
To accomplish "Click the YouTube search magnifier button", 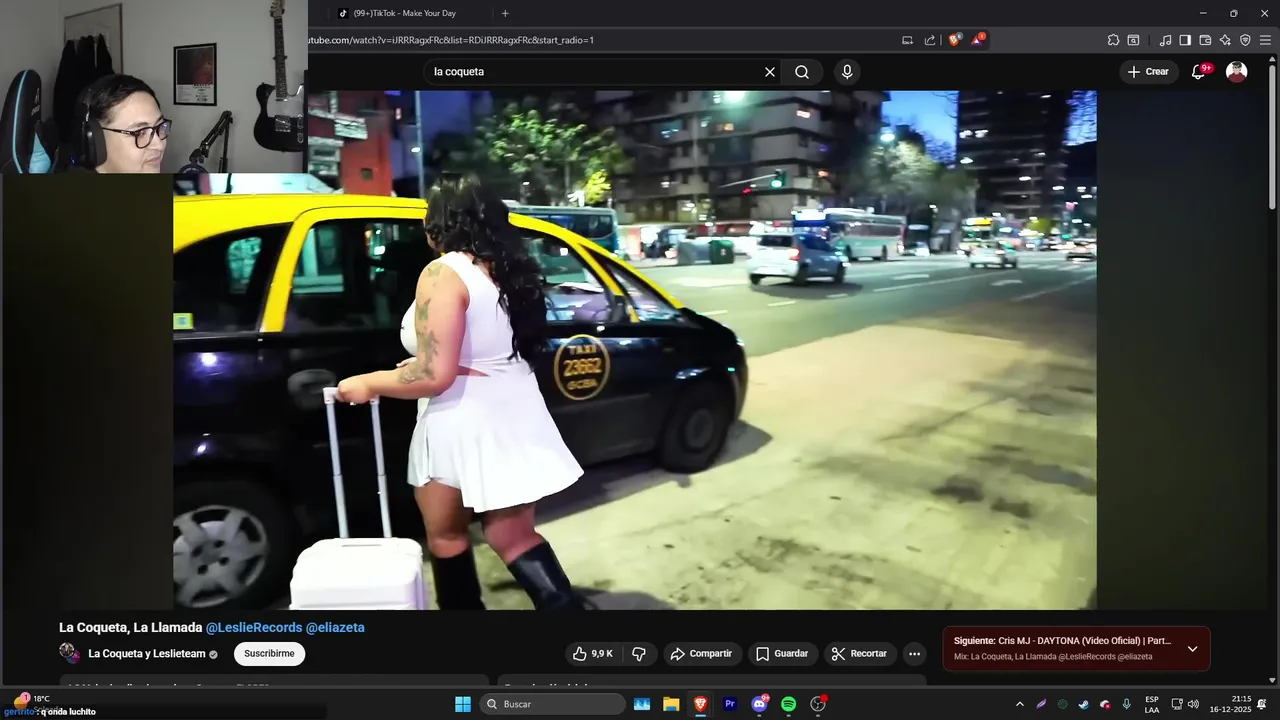I will pos(802,72).
